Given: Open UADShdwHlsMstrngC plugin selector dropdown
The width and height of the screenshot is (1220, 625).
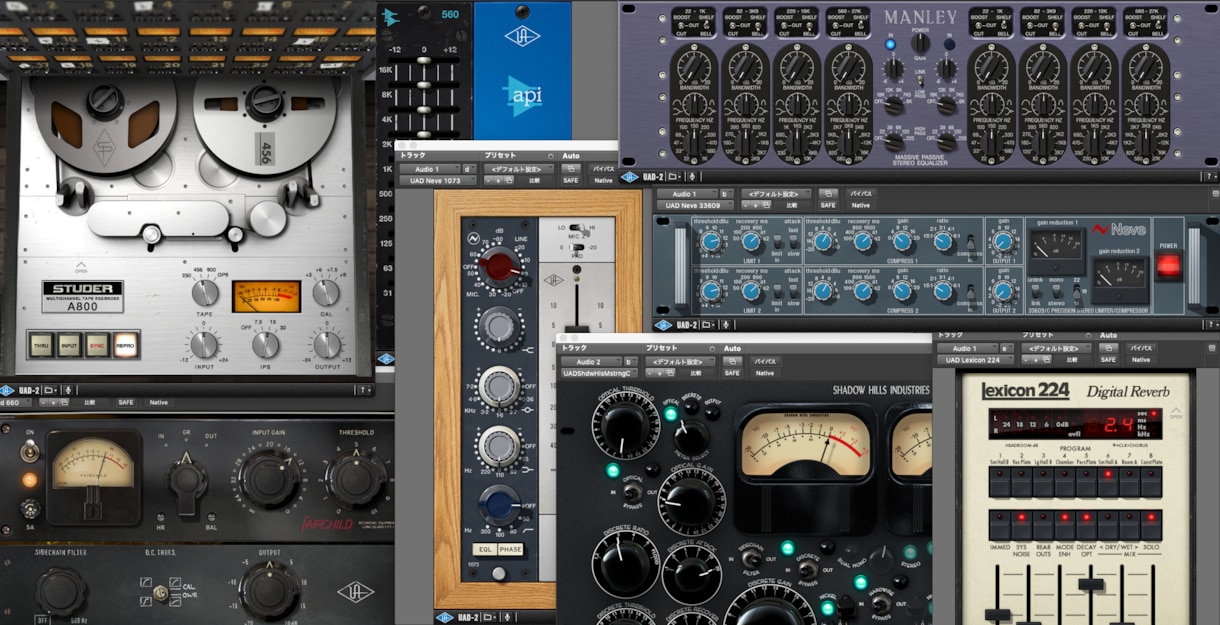Looking at the screenshot, I should click(x=599, y=373).
